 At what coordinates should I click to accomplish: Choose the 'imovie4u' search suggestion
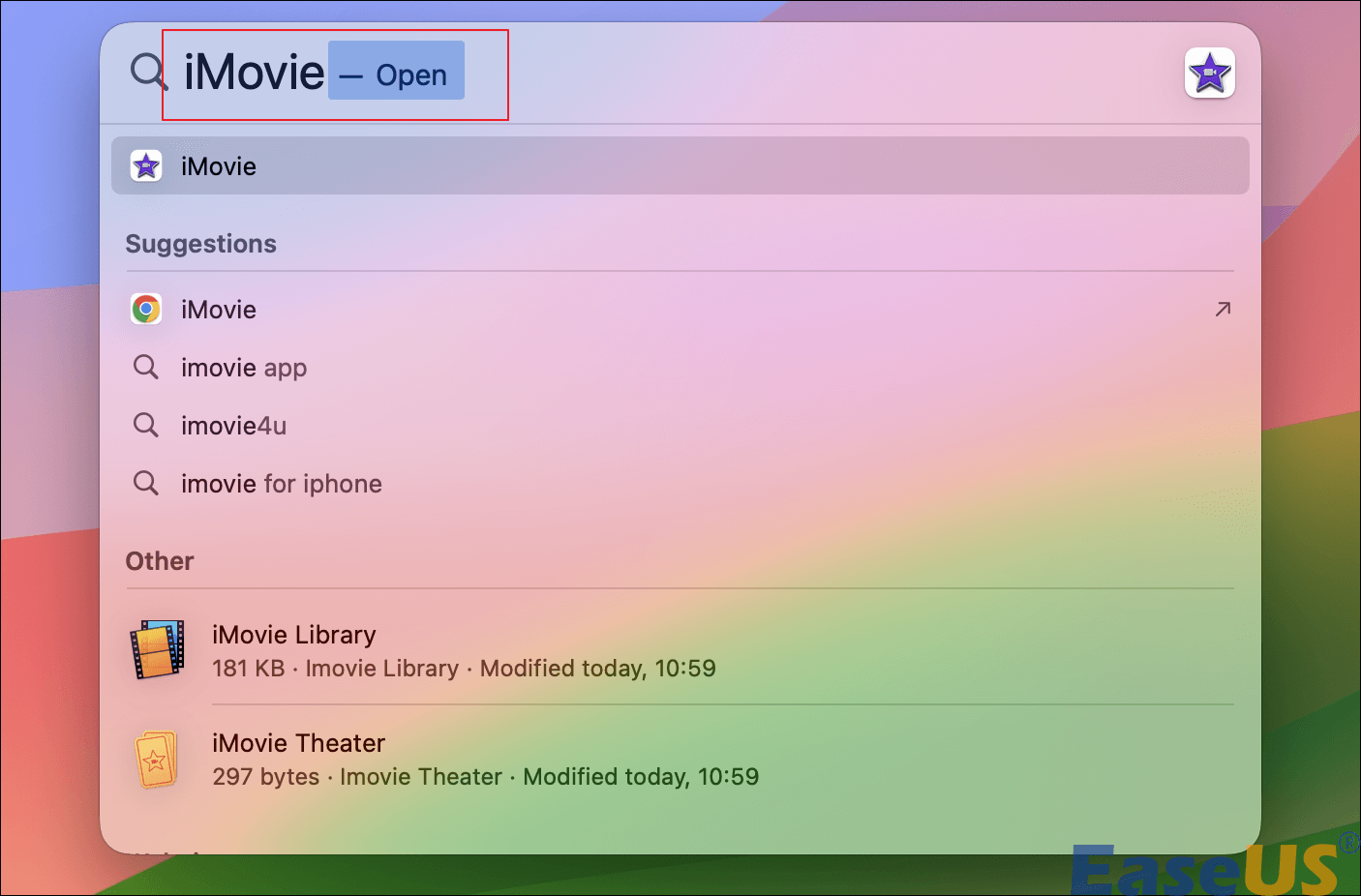click(x=680, y=426)
